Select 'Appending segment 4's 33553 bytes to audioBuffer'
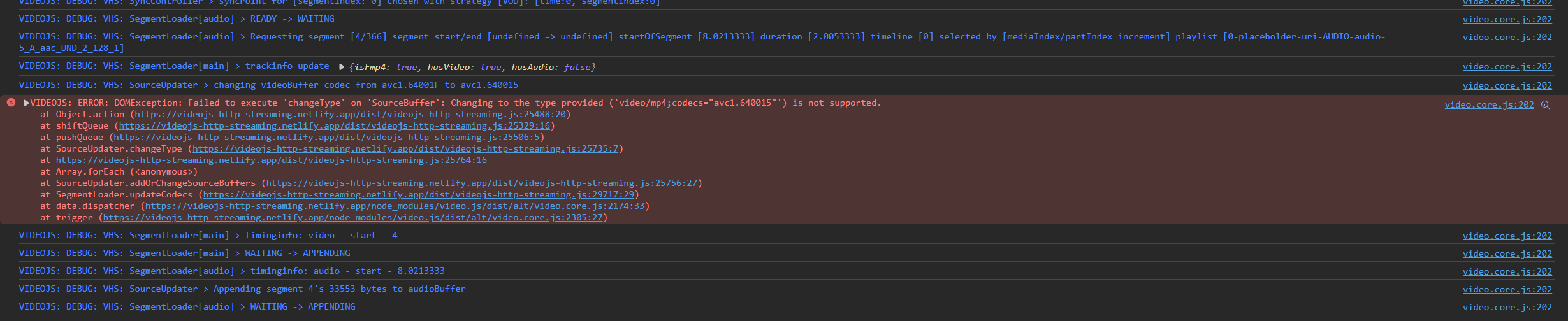 (x=242, y=289)
